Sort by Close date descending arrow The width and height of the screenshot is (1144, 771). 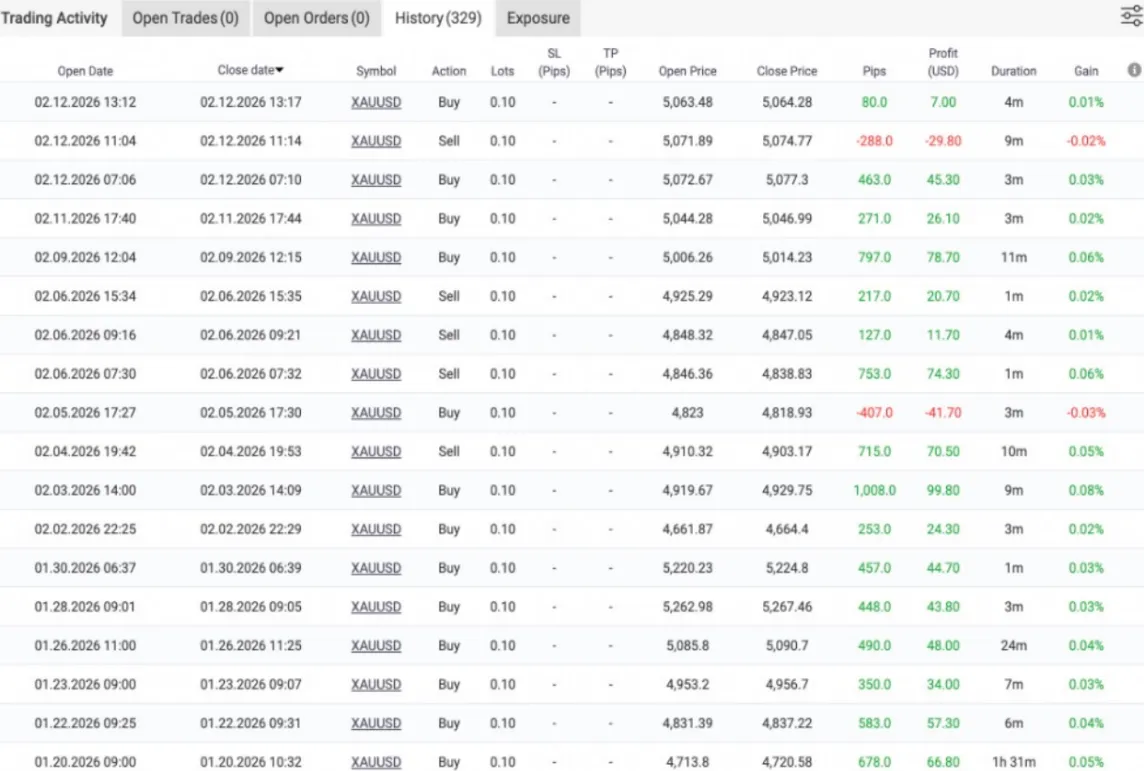pyautogui.click(x=279, y=70)
